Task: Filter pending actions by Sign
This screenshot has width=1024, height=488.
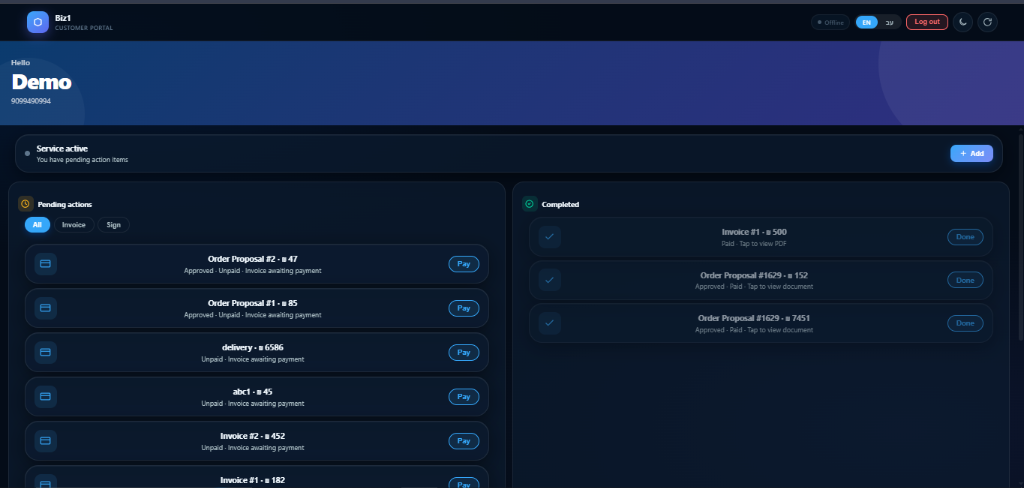Action: (114, 225)
